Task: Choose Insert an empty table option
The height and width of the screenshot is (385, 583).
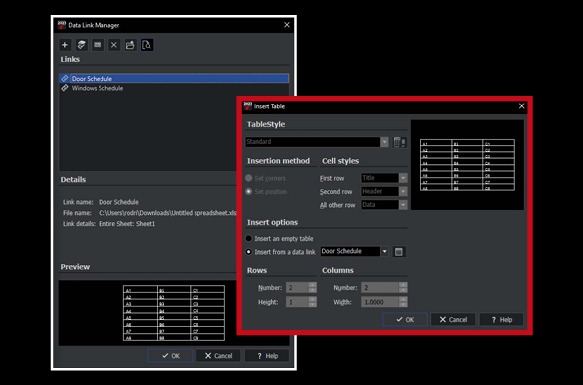Action: click(249, 238)
